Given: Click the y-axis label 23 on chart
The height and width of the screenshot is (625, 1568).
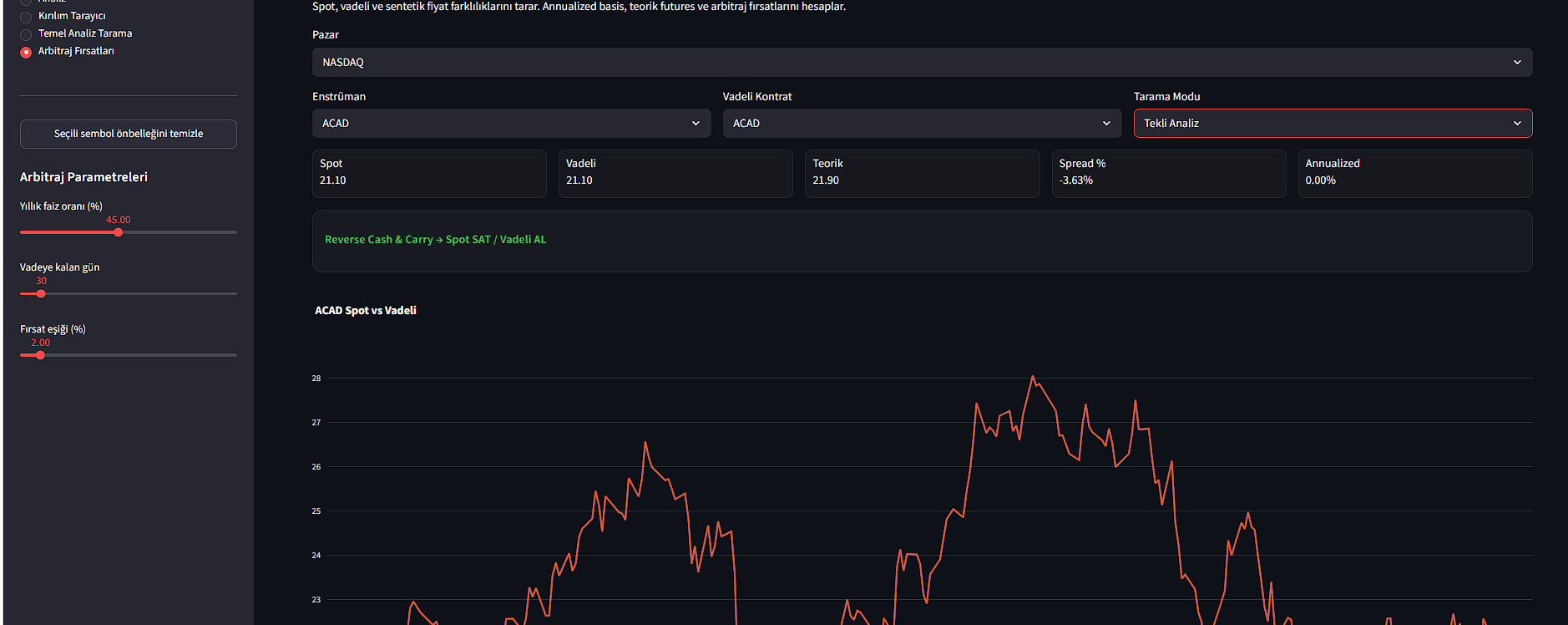Looking at the screenshot, I should pyautogui.click(x=316, y=600).
